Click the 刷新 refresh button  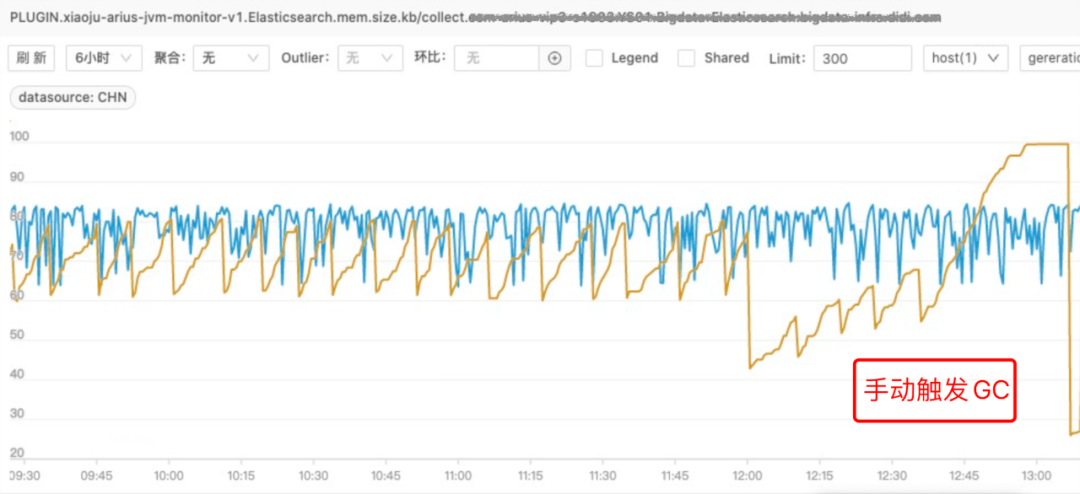point(32,58)
